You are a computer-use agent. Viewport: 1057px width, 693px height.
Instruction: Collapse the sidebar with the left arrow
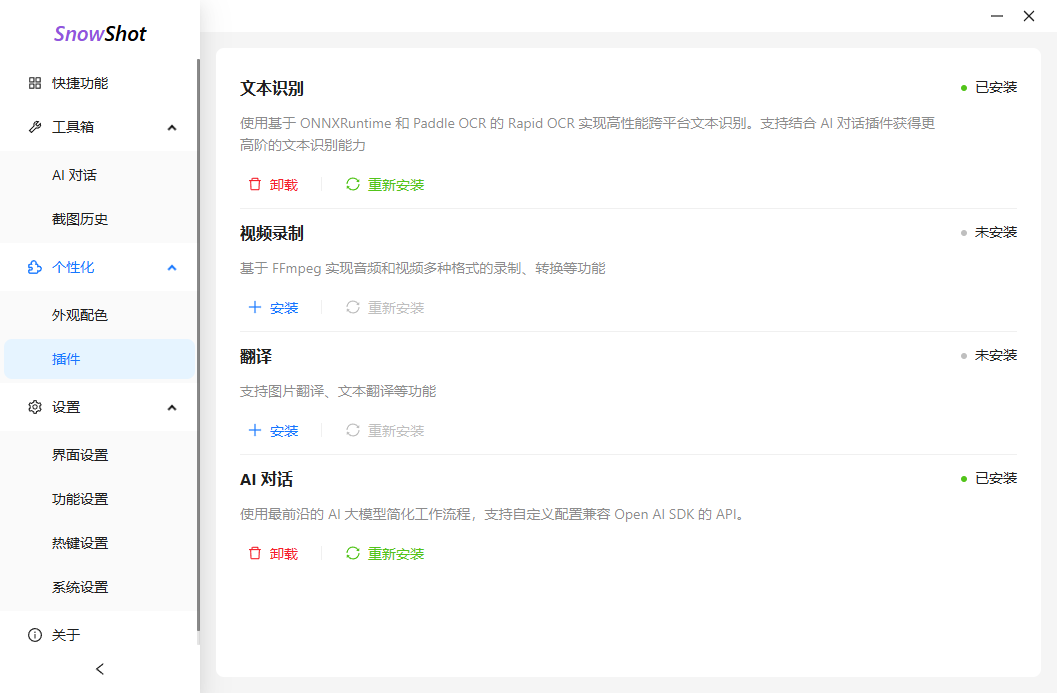point(100,669)
